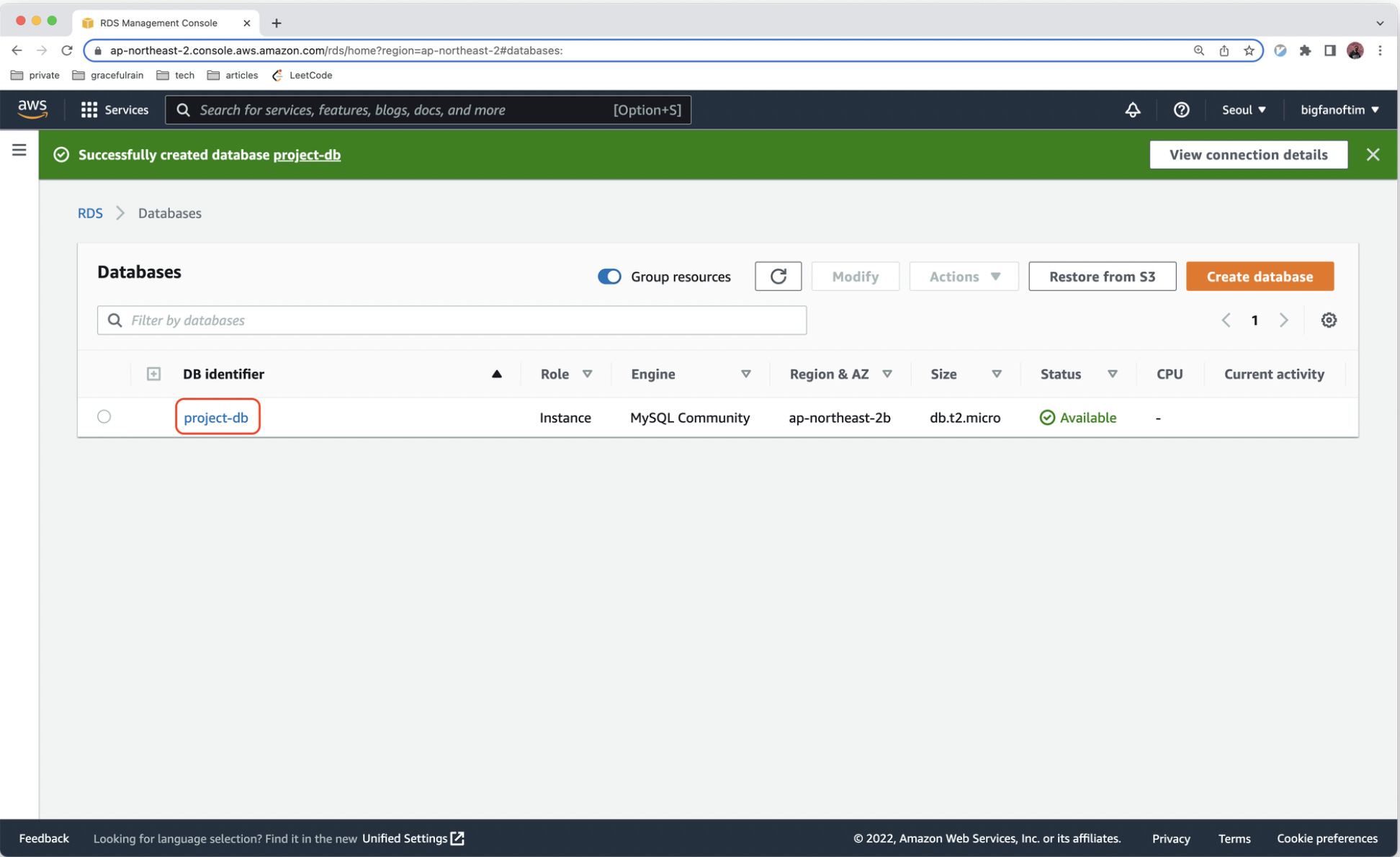Image resolution: width=1400 pixels, height=857 pixels.
Task: Expand all rows in DB identifier header
Action: 153,374
